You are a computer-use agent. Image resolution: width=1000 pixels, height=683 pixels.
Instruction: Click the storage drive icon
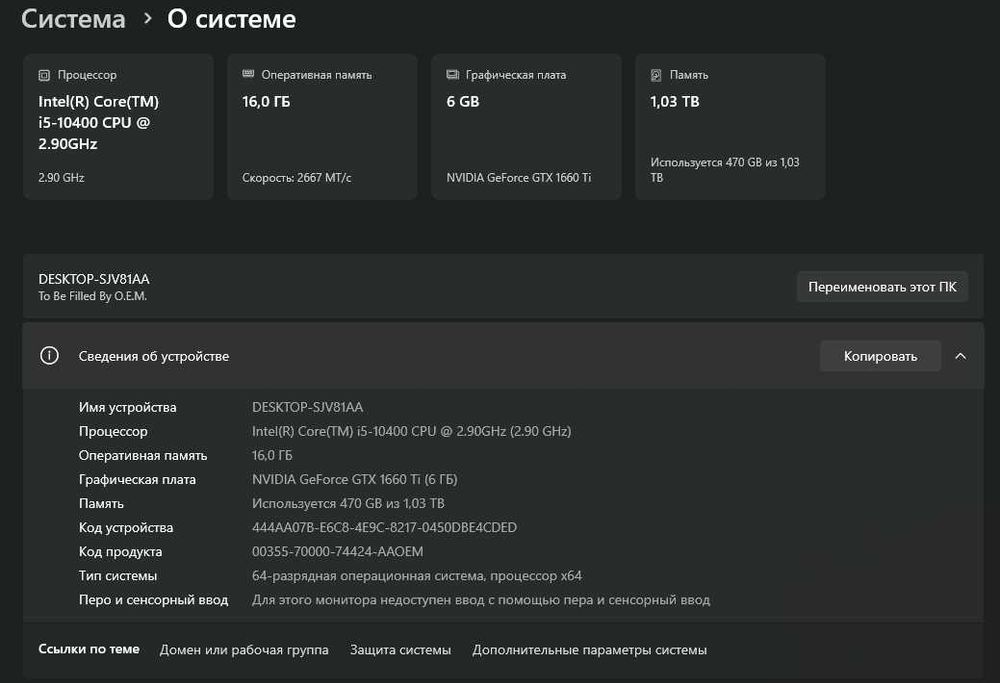pos(656,75)
